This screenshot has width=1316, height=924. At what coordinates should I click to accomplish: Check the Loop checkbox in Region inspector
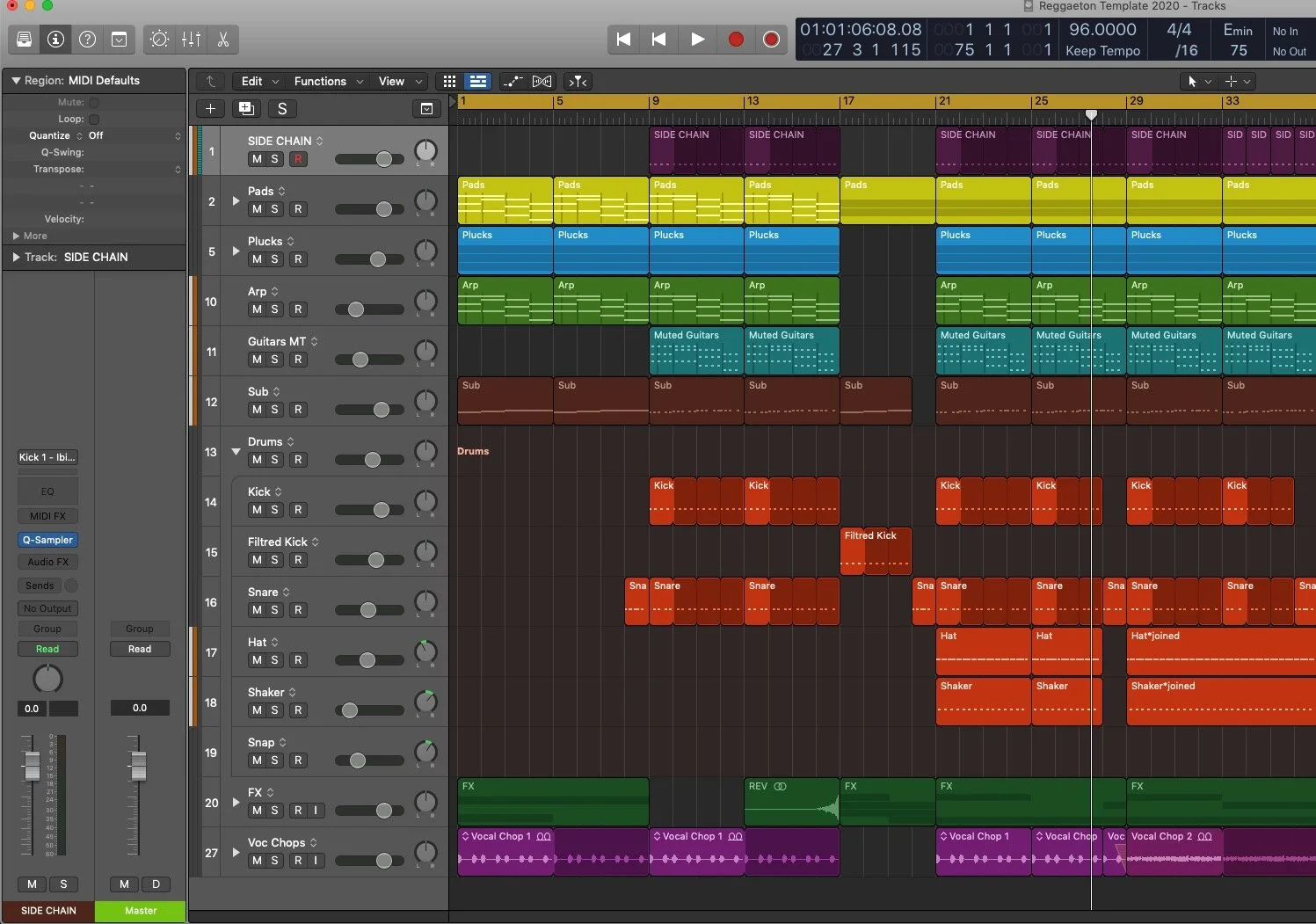(x=94, y=119)
